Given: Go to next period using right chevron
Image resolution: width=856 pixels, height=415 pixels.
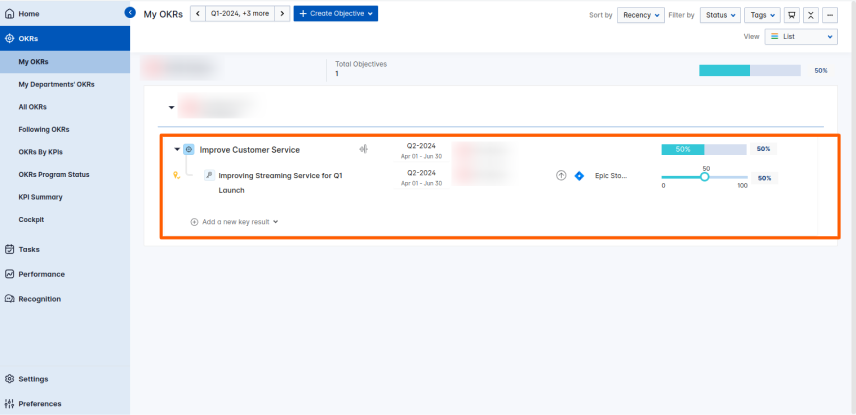Looking at the screenshot, I should (282, 14).
